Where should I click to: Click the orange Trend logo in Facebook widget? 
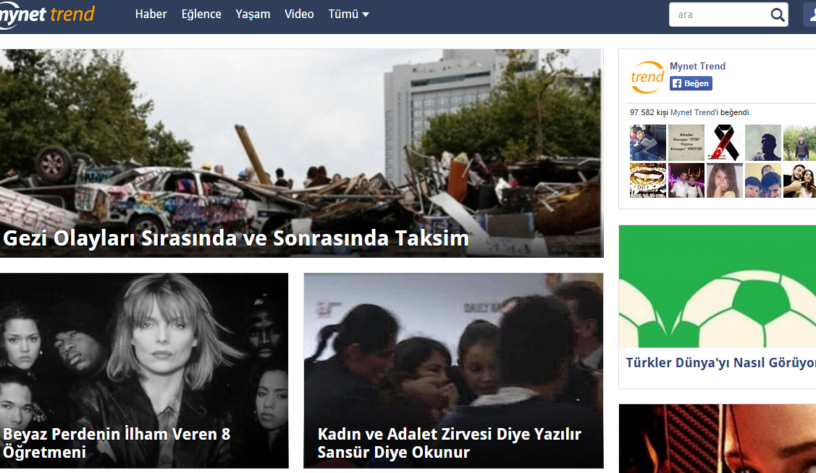pyautogui.click(x=647, y=77)
